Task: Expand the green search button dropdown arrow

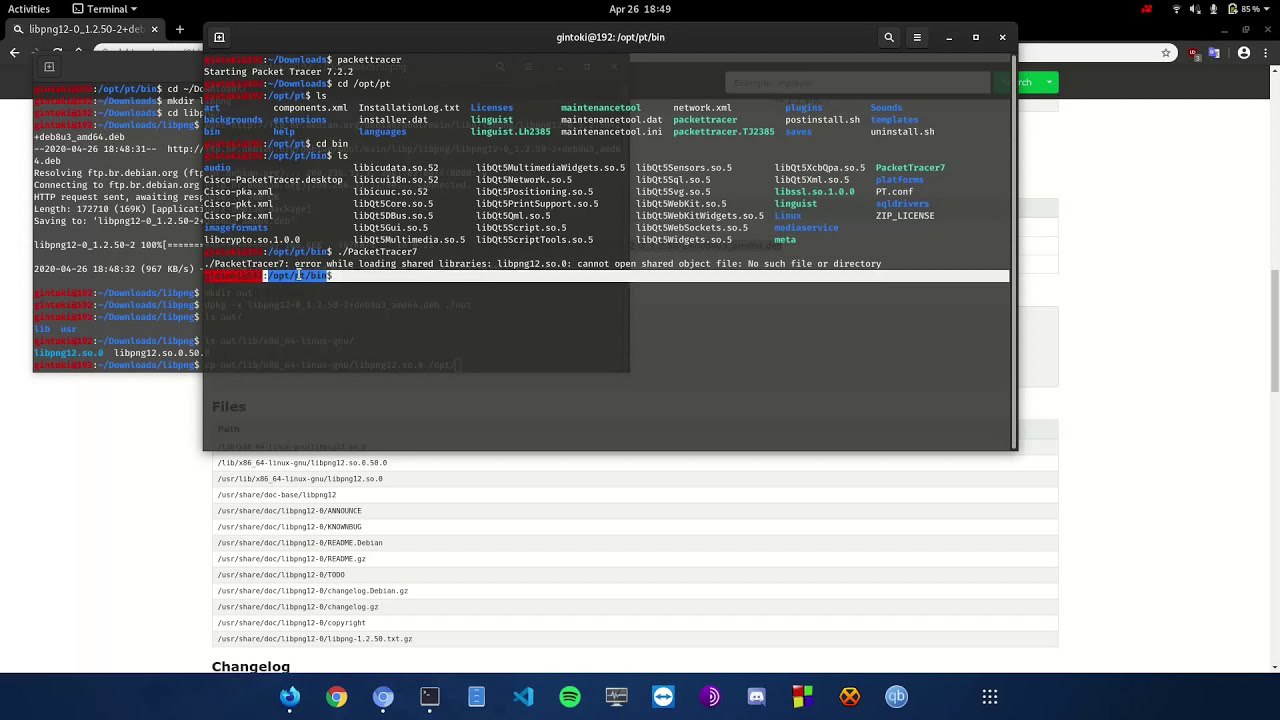Action: 1049,83
